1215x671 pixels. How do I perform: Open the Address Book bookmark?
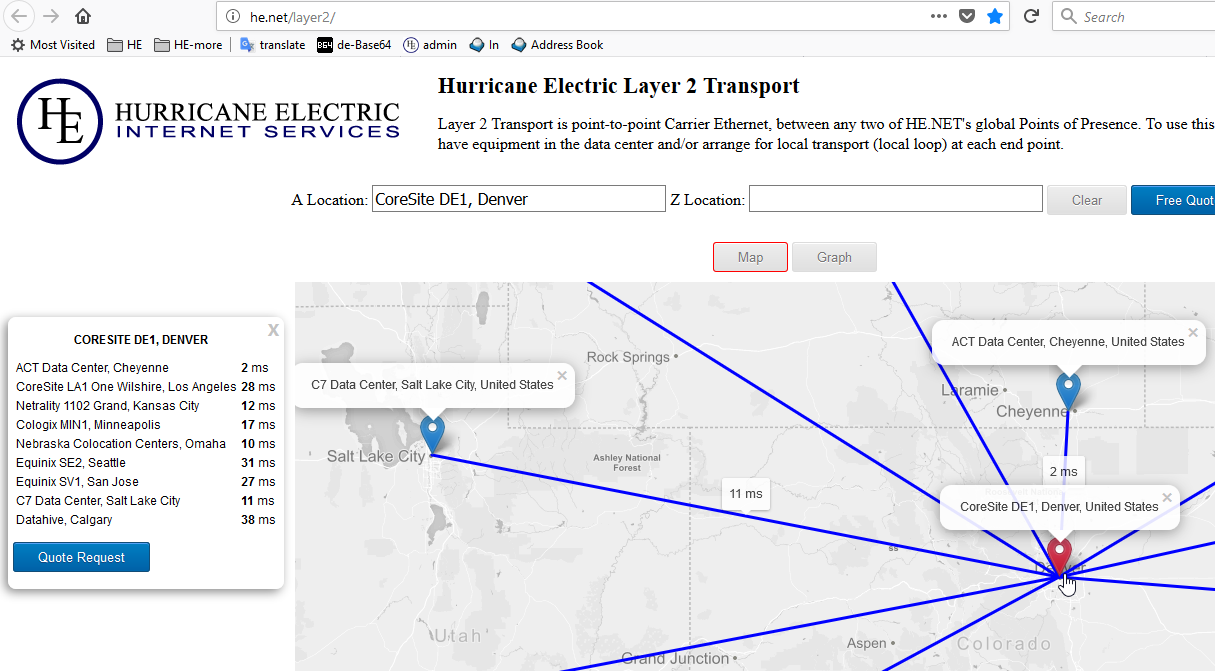(x=557, y=45)
